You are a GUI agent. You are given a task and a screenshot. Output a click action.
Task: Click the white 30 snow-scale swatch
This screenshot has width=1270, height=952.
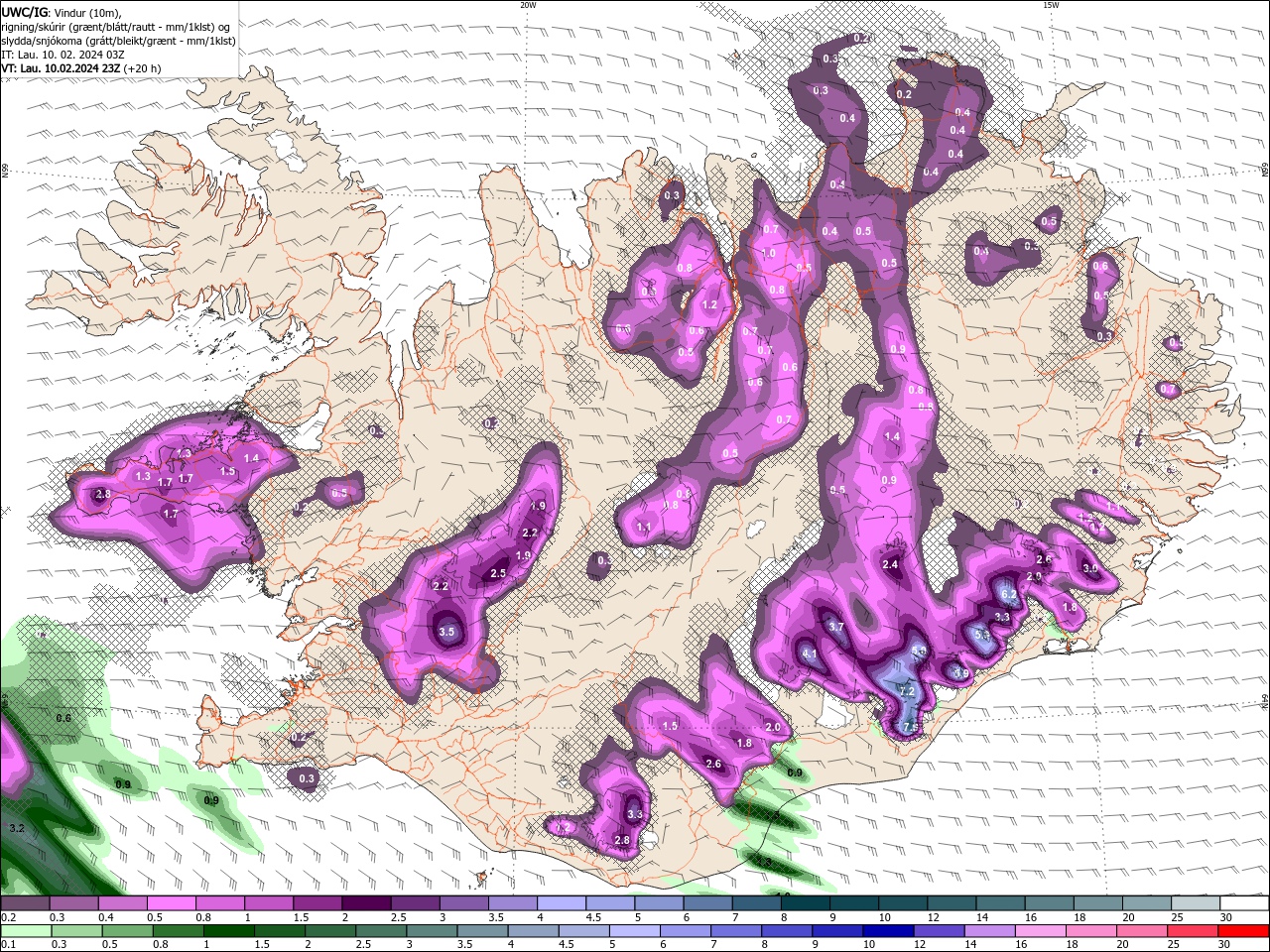tap(1245, 903)
